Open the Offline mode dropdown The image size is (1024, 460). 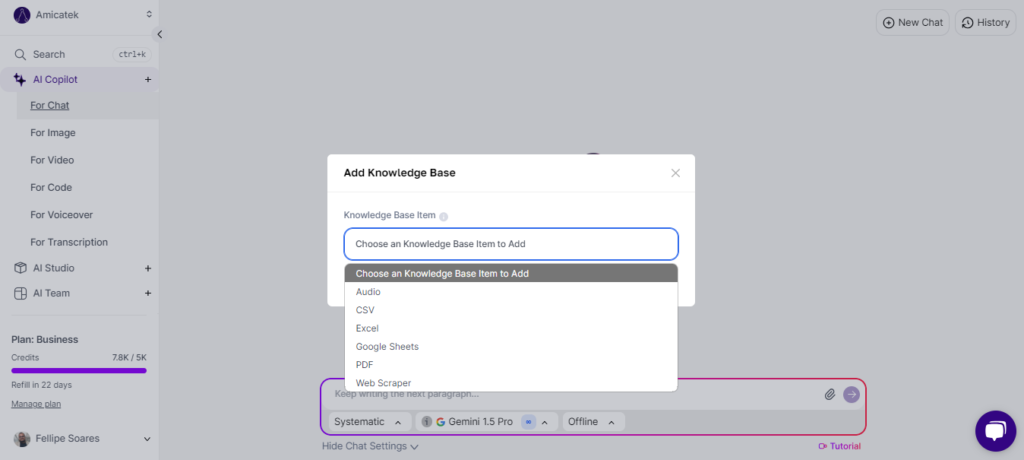[593, 422]
